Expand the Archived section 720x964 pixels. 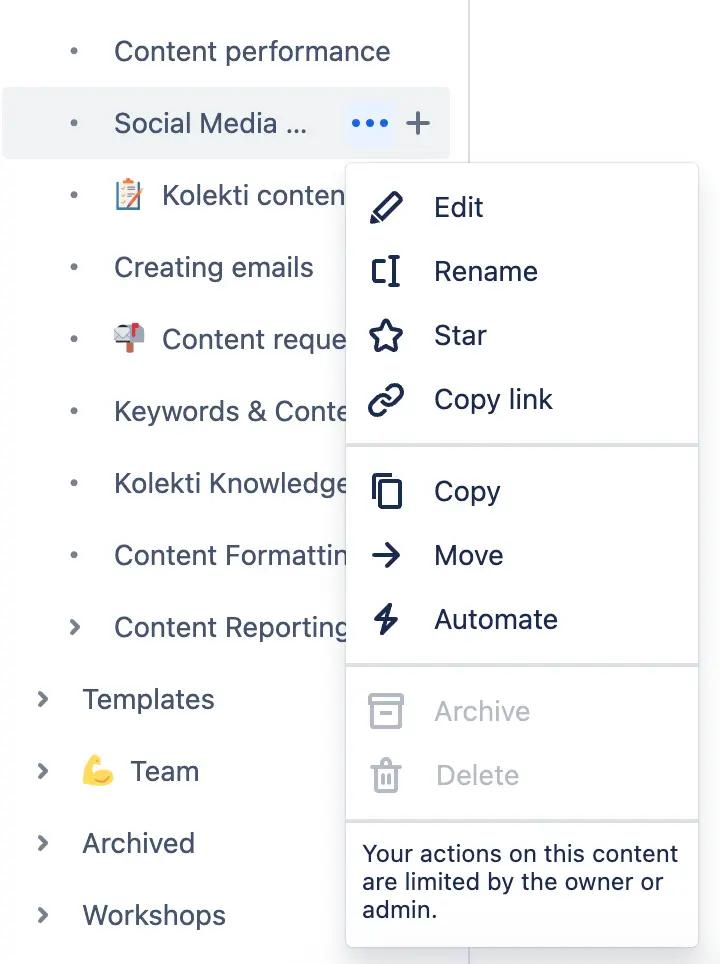(x=42, y=843)
